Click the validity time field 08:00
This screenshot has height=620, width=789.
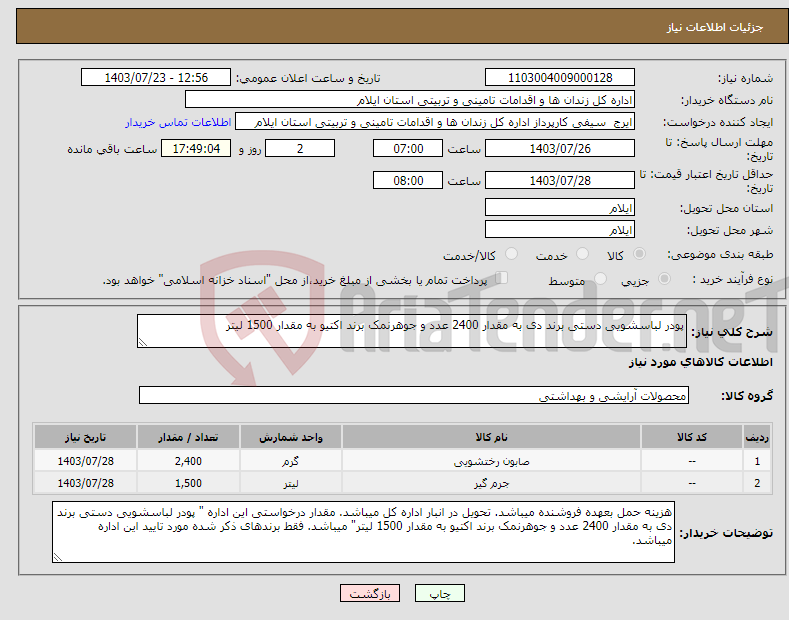[408, 180]
